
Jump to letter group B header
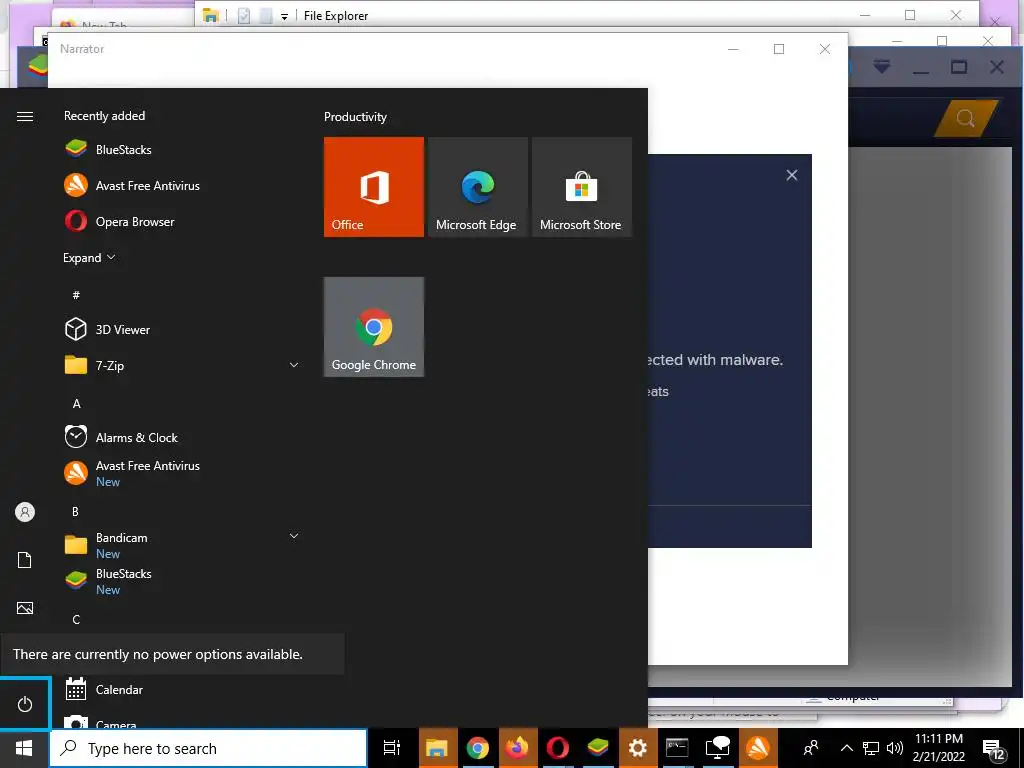[75, 511]
